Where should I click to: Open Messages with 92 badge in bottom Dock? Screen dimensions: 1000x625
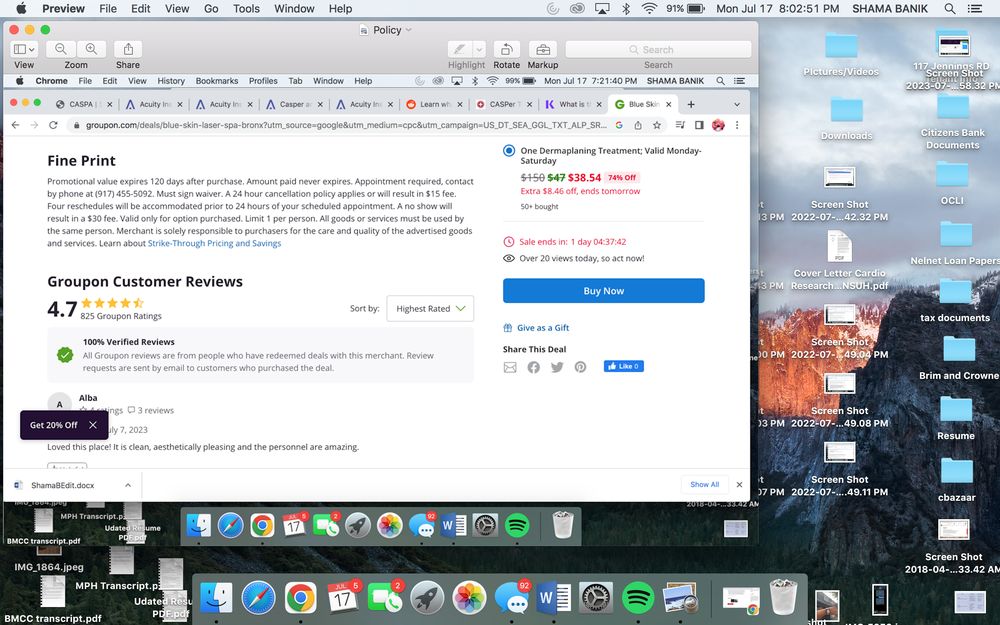[x=512, y=598]
